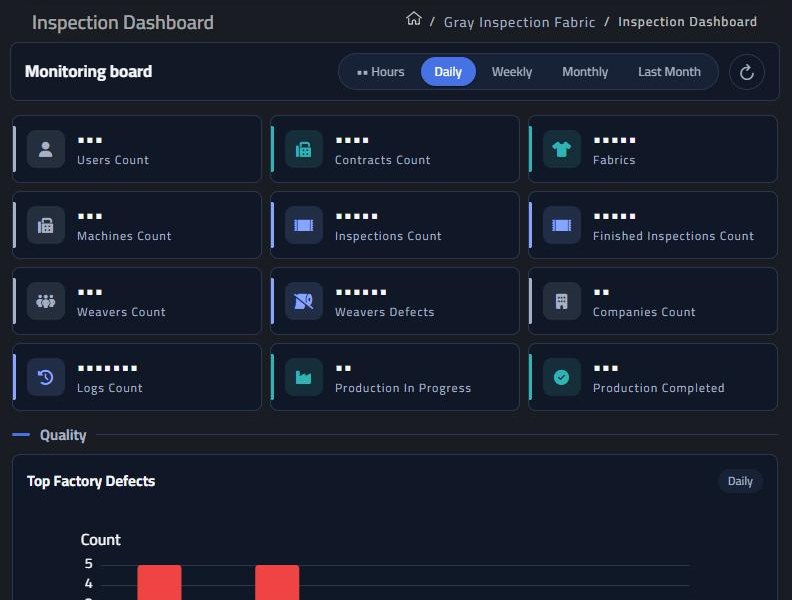Click the Users Count label

(x=113, y=160)
